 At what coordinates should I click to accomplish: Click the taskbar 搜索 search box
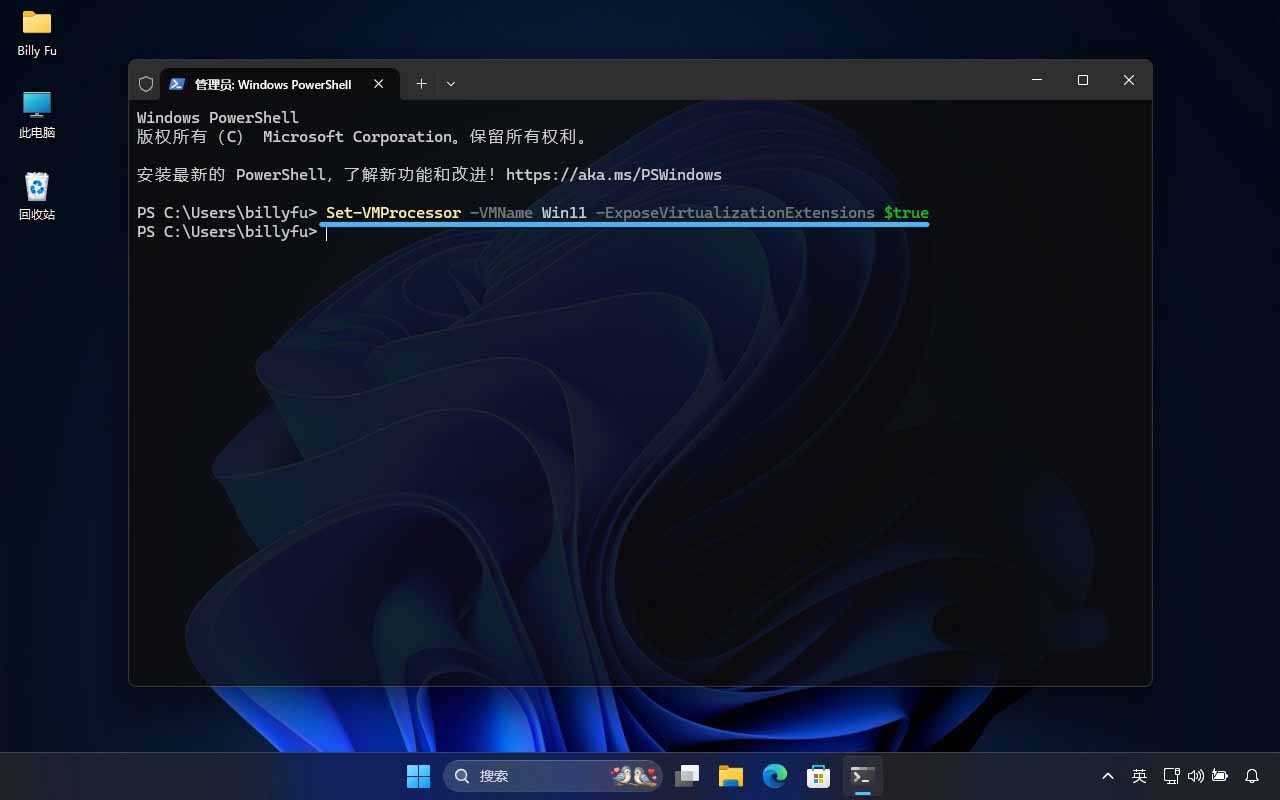[553, 776]
